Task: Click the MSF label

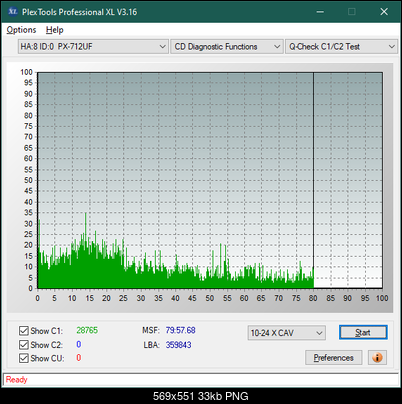Action: pyautogui.click(x=151, y=330)
